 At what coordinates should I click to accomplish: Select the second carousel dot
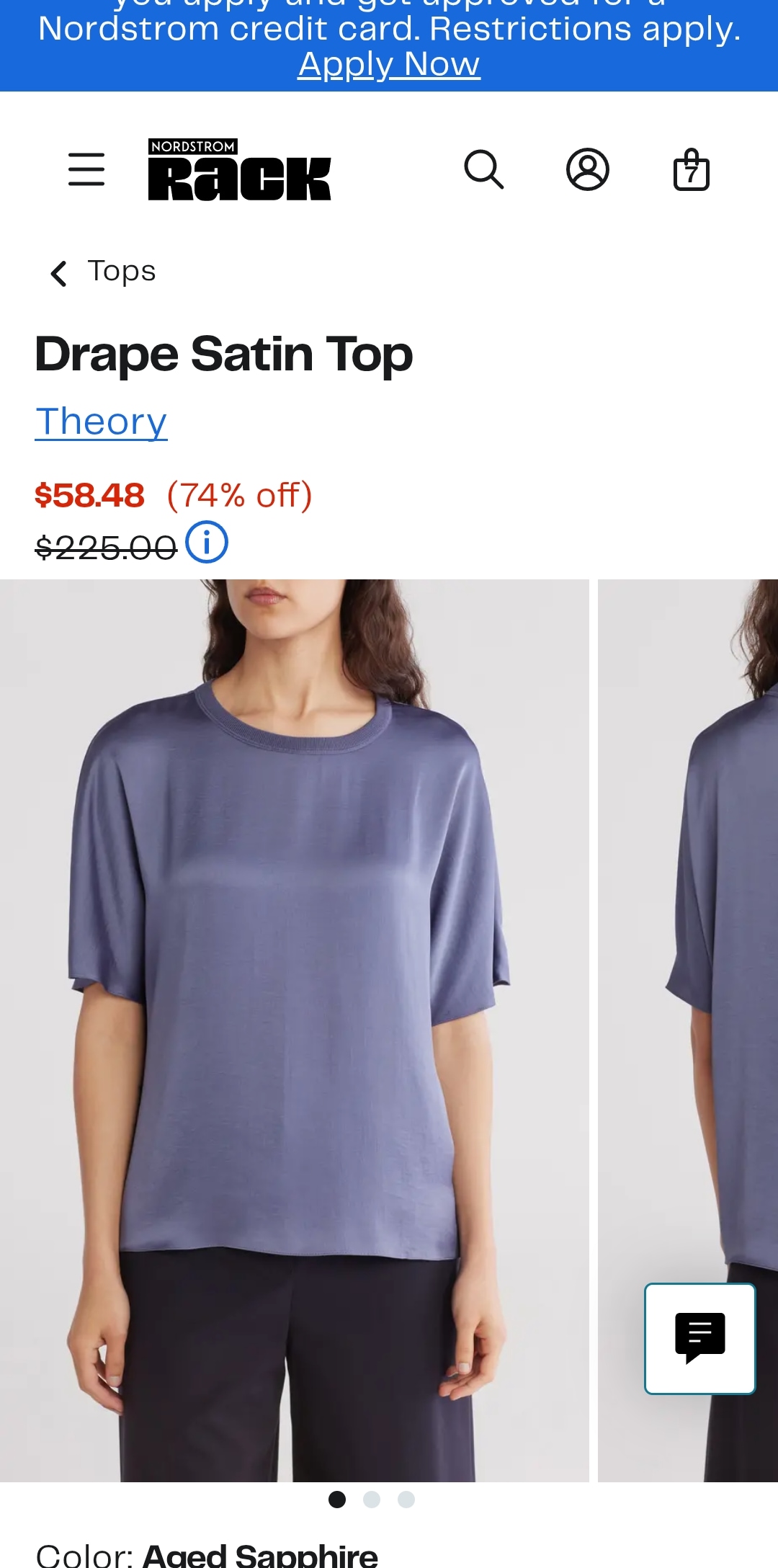click(x=372, y=1500)
